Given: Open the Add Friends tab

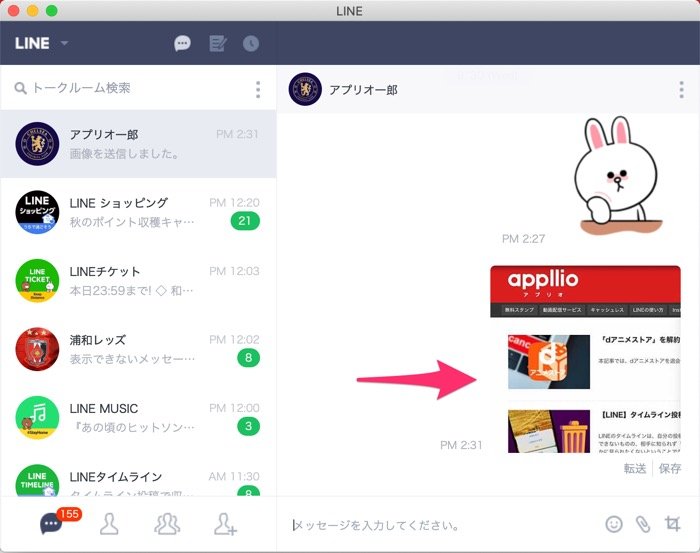Looking at the screenshot, I should point(225,524).
